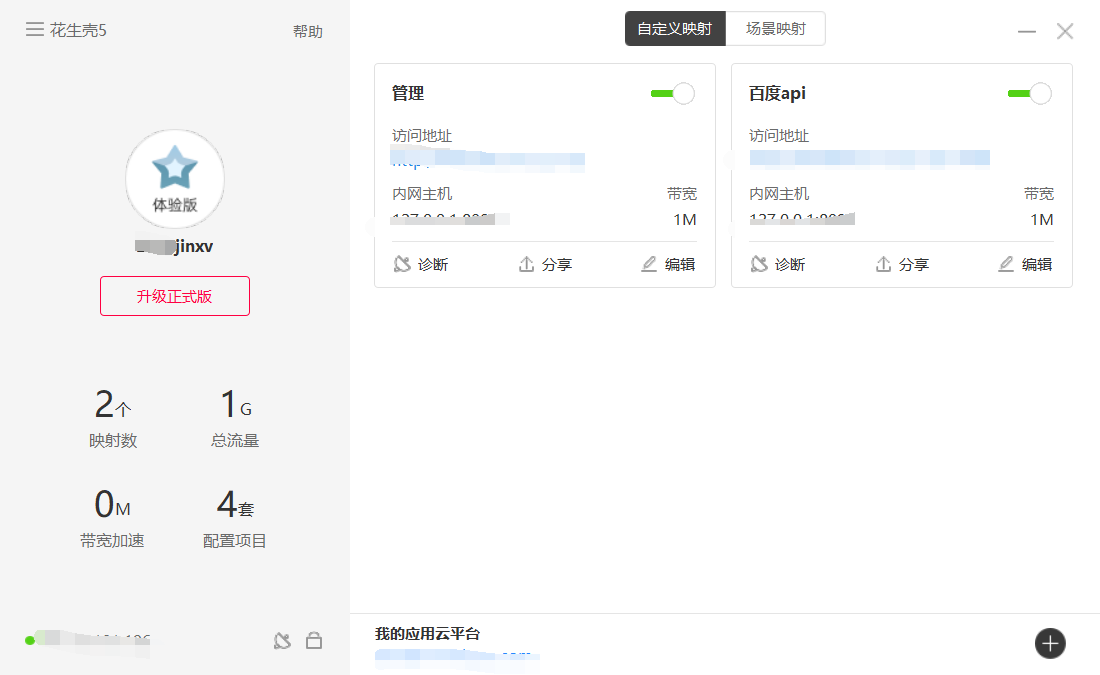
Task: Add a new mapping with plus button
Action: click(1049, 643)
